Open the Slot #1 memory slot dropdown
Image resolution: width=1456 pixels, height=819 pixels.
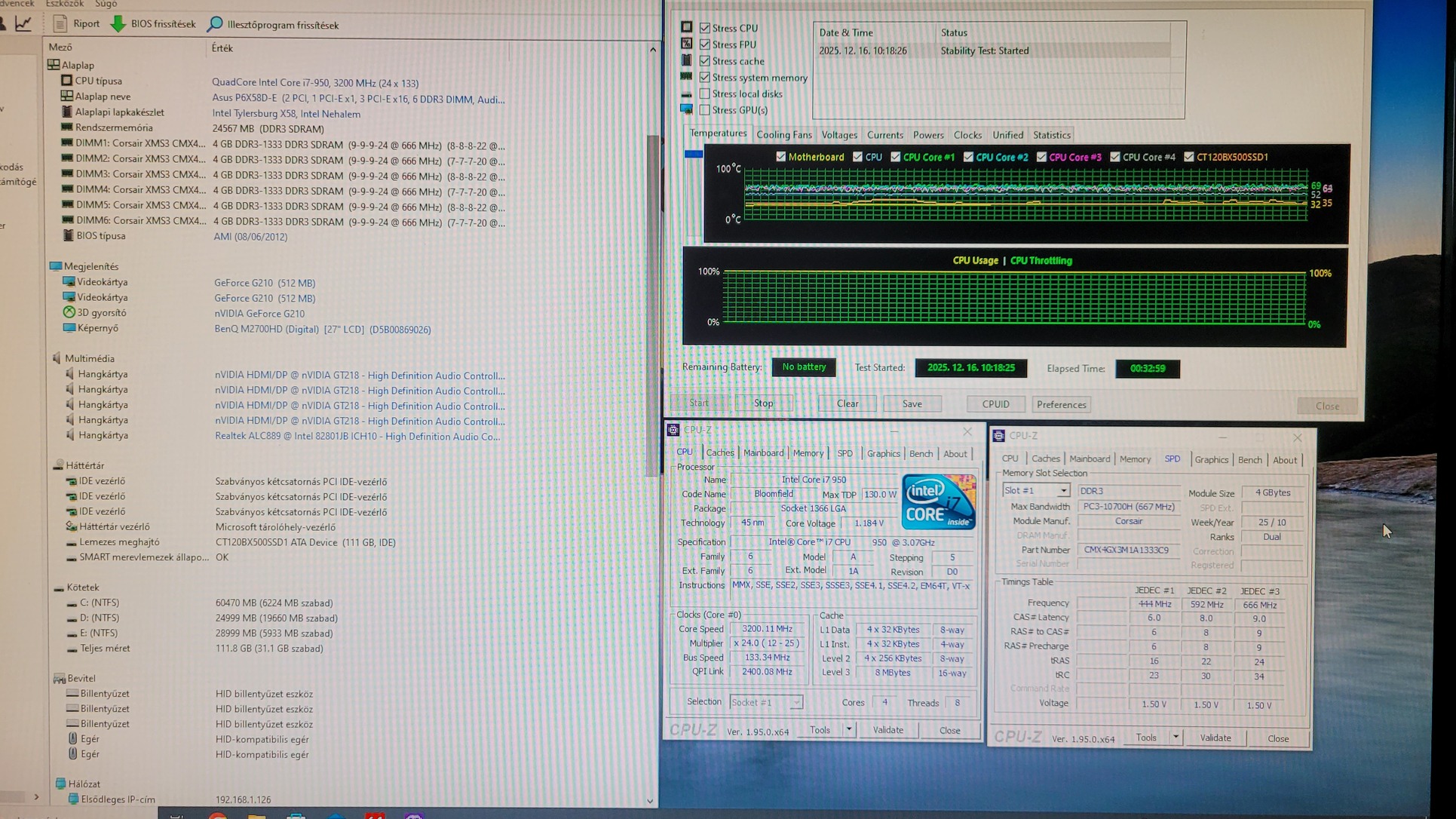click(1062, 491)
